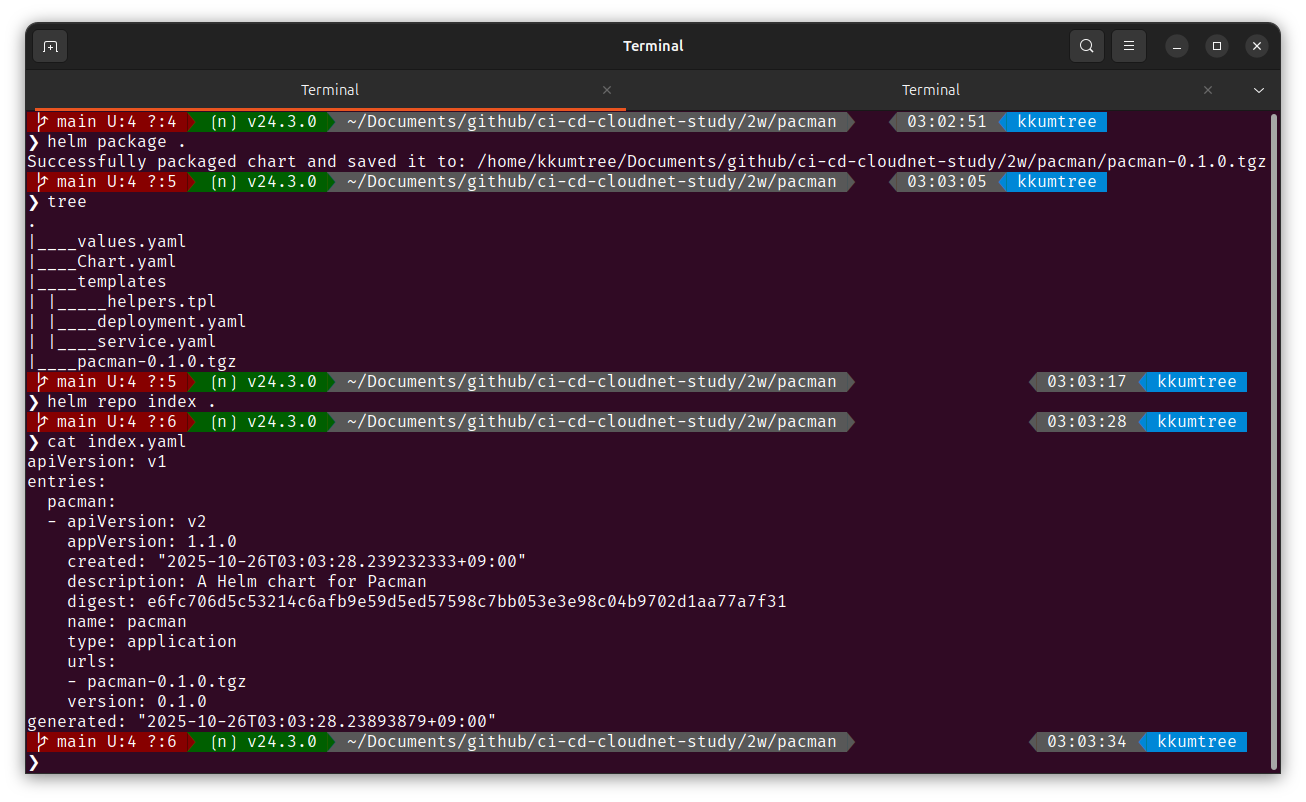The height and width of the screenshot is (802, 1306).
Task: Click the 03:03:17 prompt timestamp
Action: point(1086,382)
